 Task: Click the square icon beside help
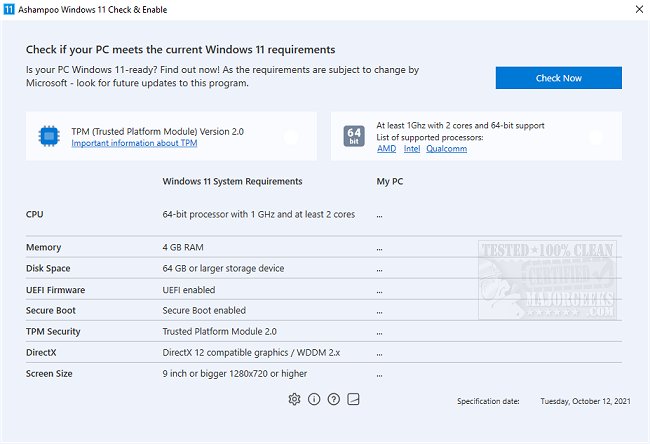pyautogui.click(x=353, y=399)
